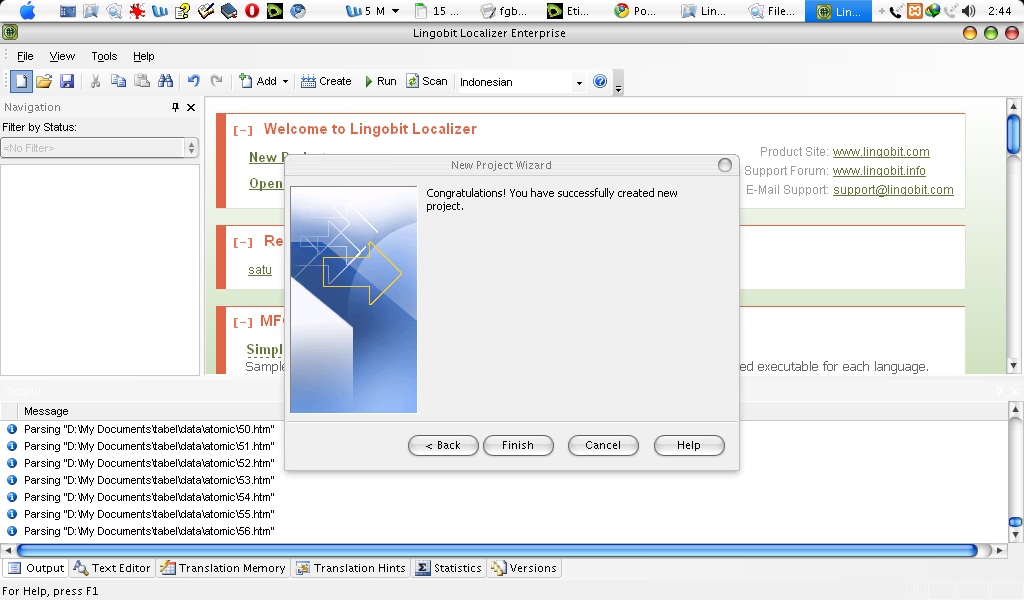Image resolution: width=1024 pixels, height=600 pixels.
Task: Cut the selection with the scissors icon
Action: (95, 82)
